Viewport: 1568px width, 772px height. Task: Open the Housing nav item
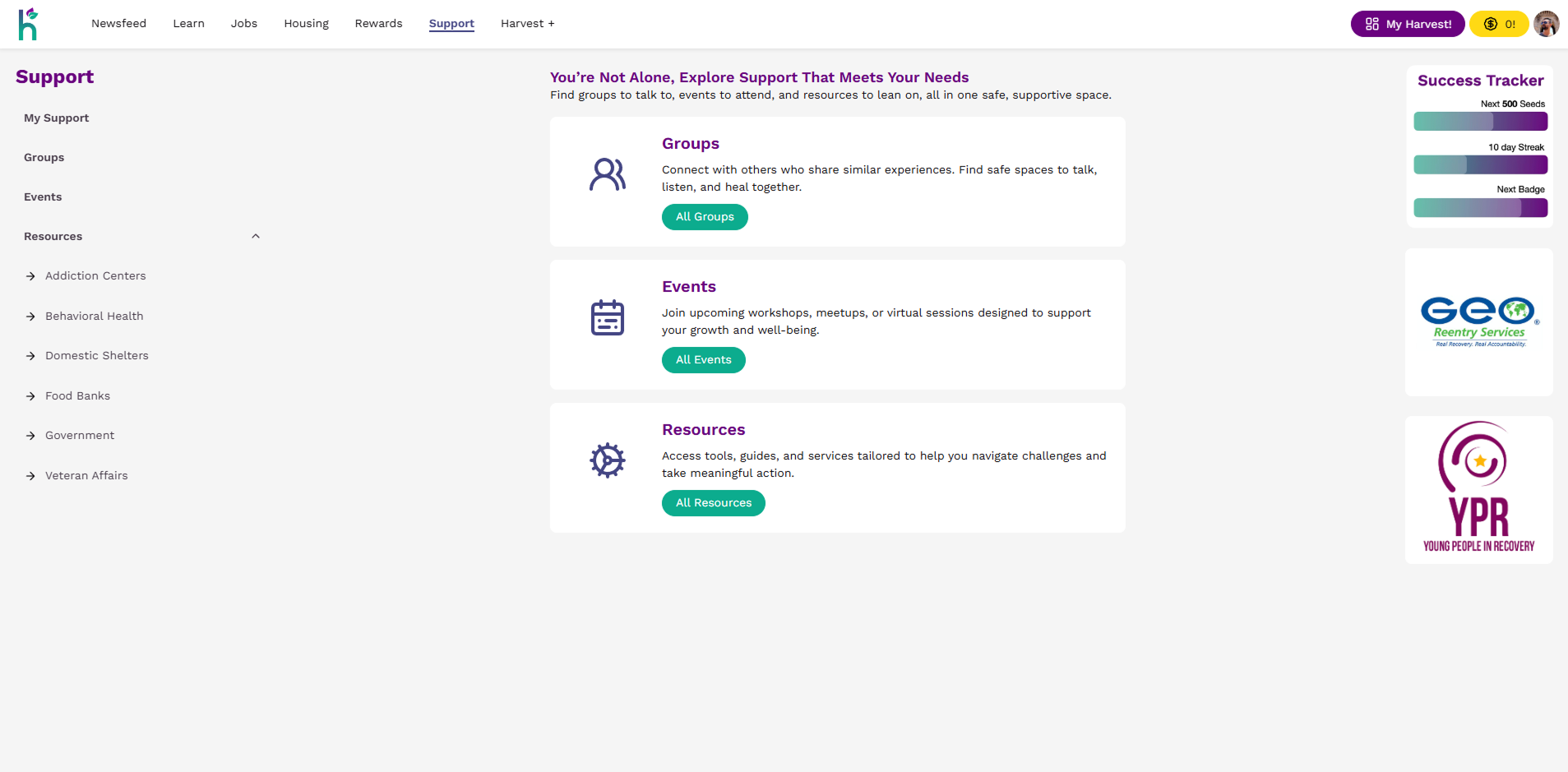coord(306,24)
